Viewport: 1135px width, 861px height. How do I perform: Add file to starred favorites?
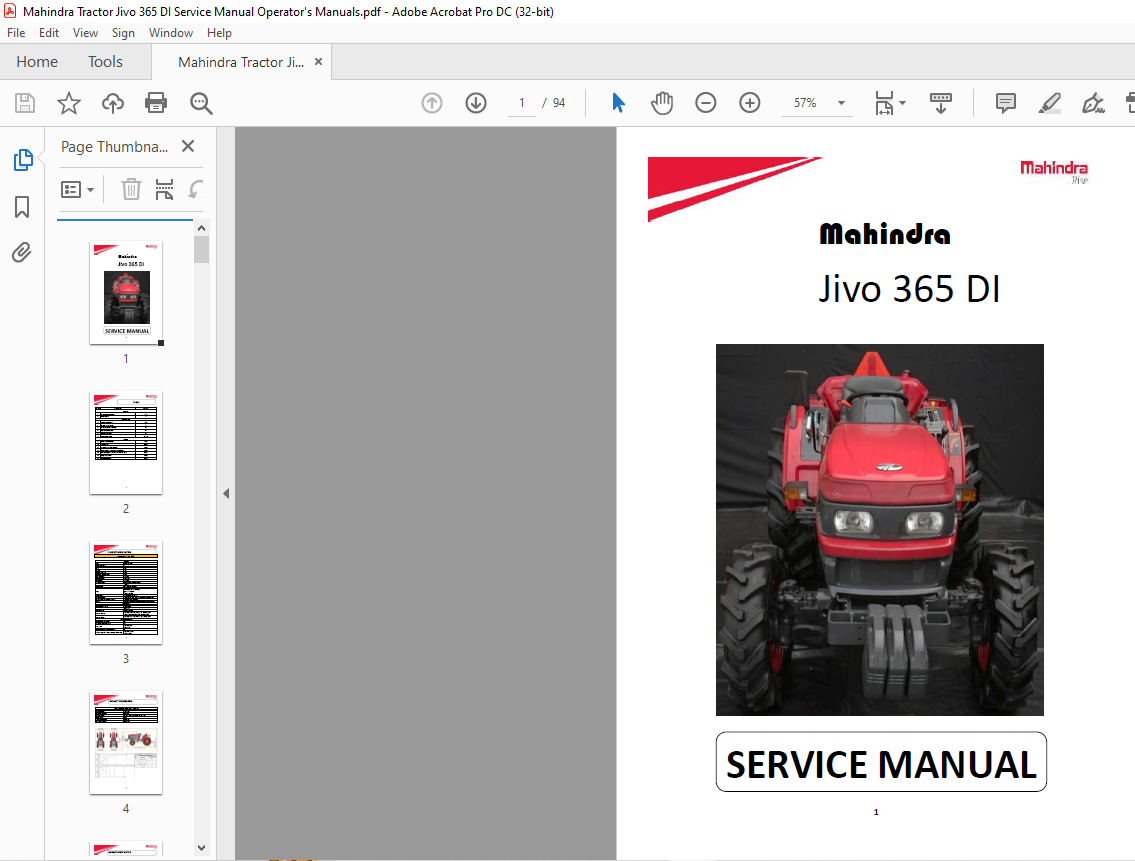[69, 103]
